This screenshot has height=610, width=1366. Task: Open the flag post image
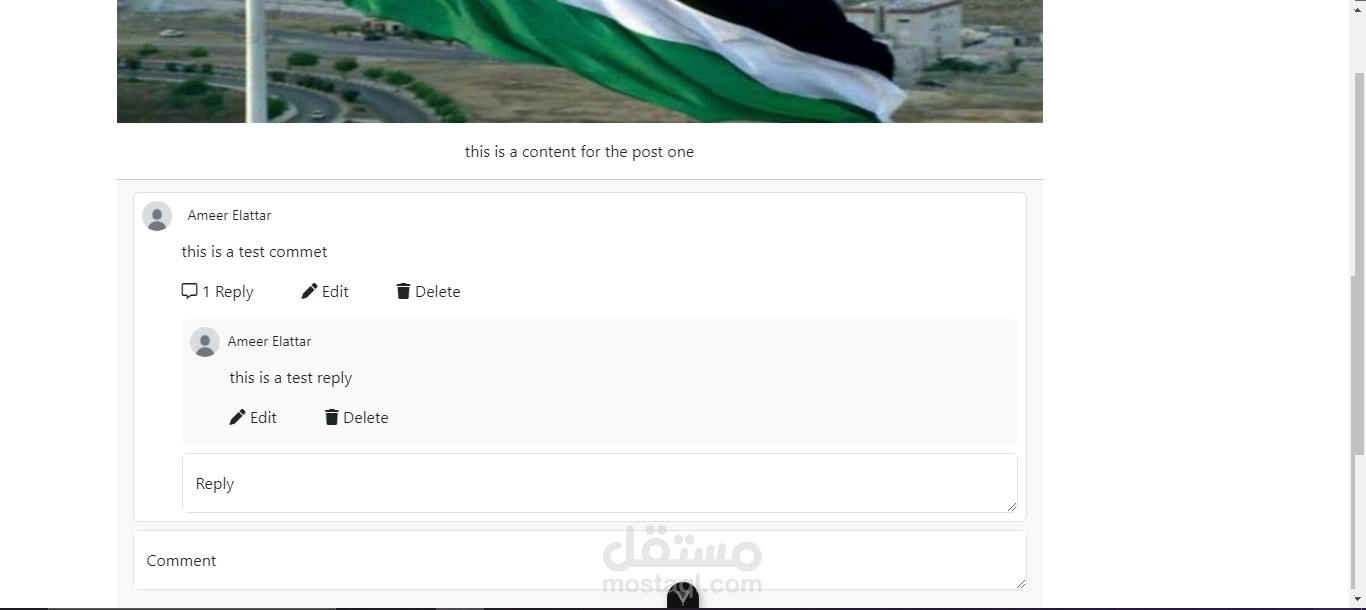(x=580, y=61)
